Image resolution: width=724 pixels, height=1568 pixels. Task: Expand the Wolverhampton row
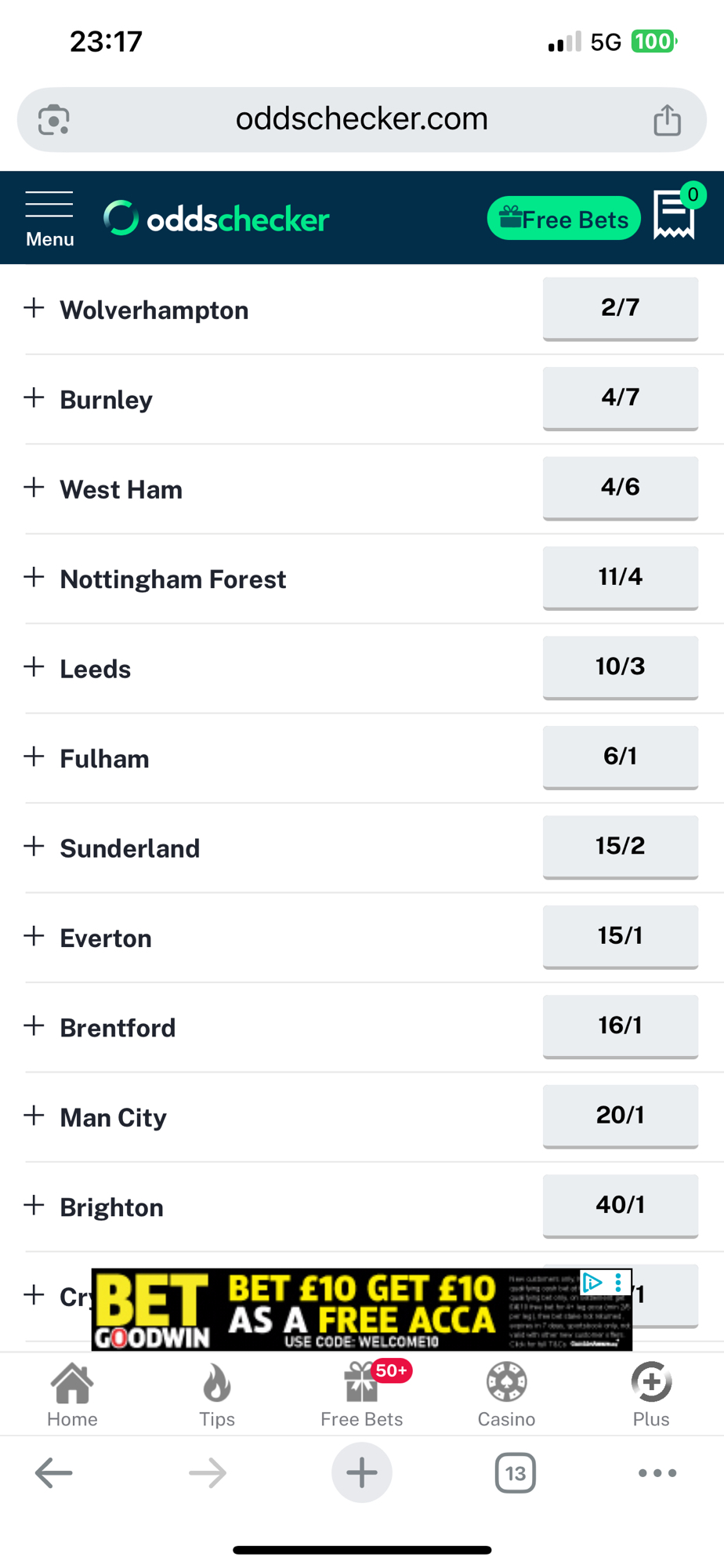tap(34, 308)
